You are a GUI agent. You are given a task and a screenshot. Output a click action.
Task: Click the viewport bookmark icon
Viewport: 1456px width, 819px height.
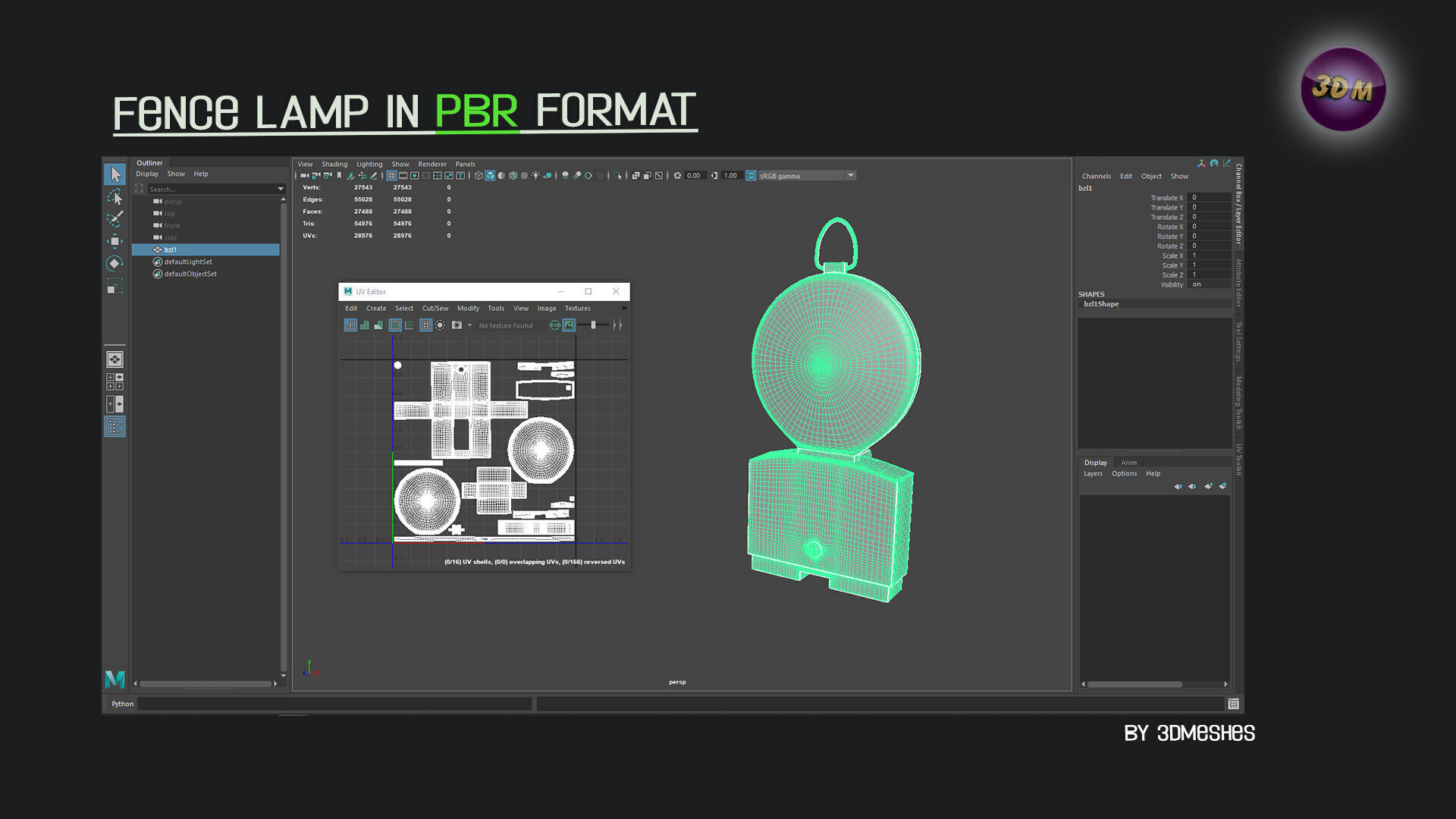339,176
